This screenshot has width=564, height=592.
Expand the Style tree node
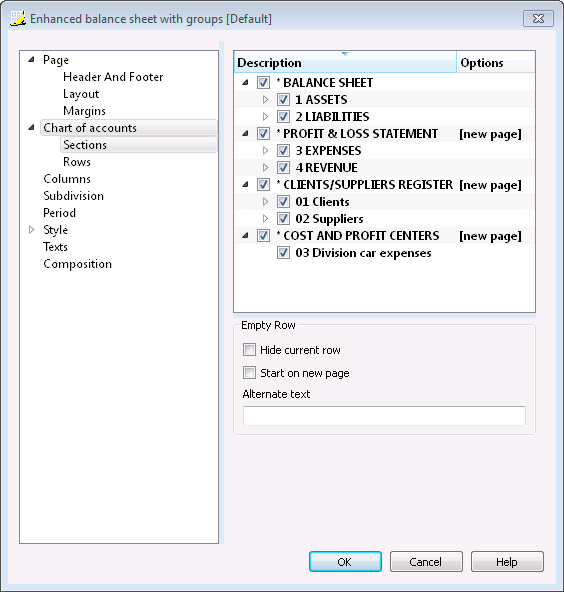point(32,230)
